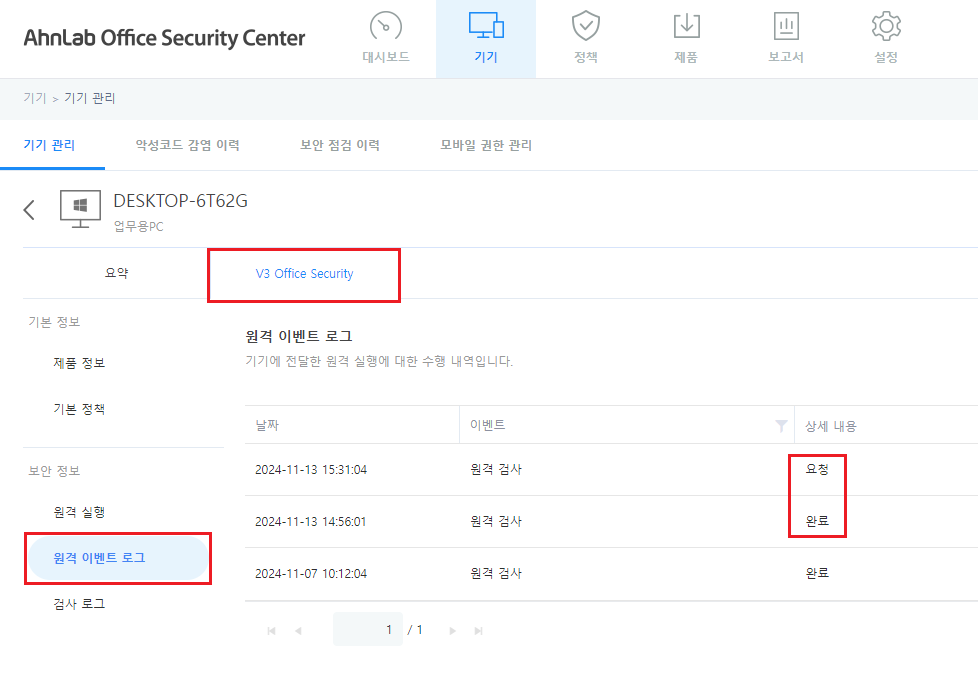Go to the next page arrow
Image resolution: width=978 pixels, height=688 pixels.
pyautogui.click(x=453, y=631)
